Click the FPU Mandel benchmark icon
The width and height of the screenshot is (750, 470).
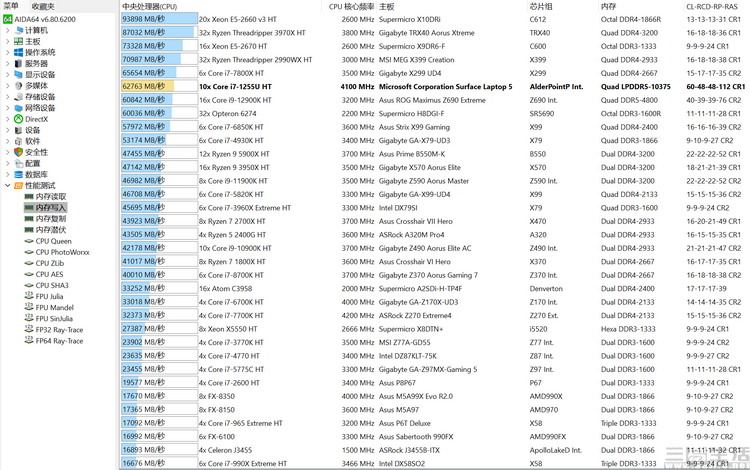click(x=29, y=307)
